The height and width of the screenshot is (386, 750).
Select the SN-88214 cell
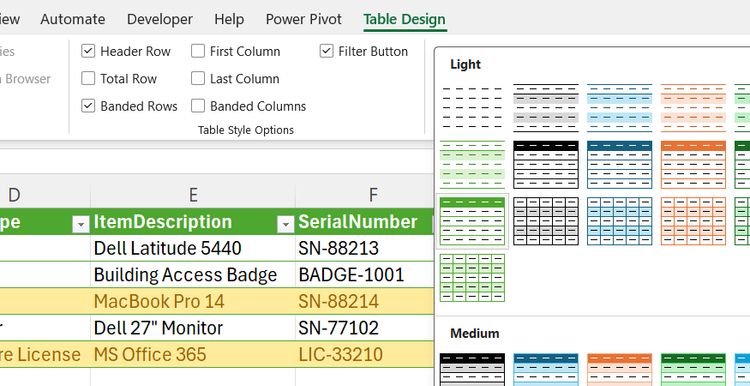(x=365, y=301)
